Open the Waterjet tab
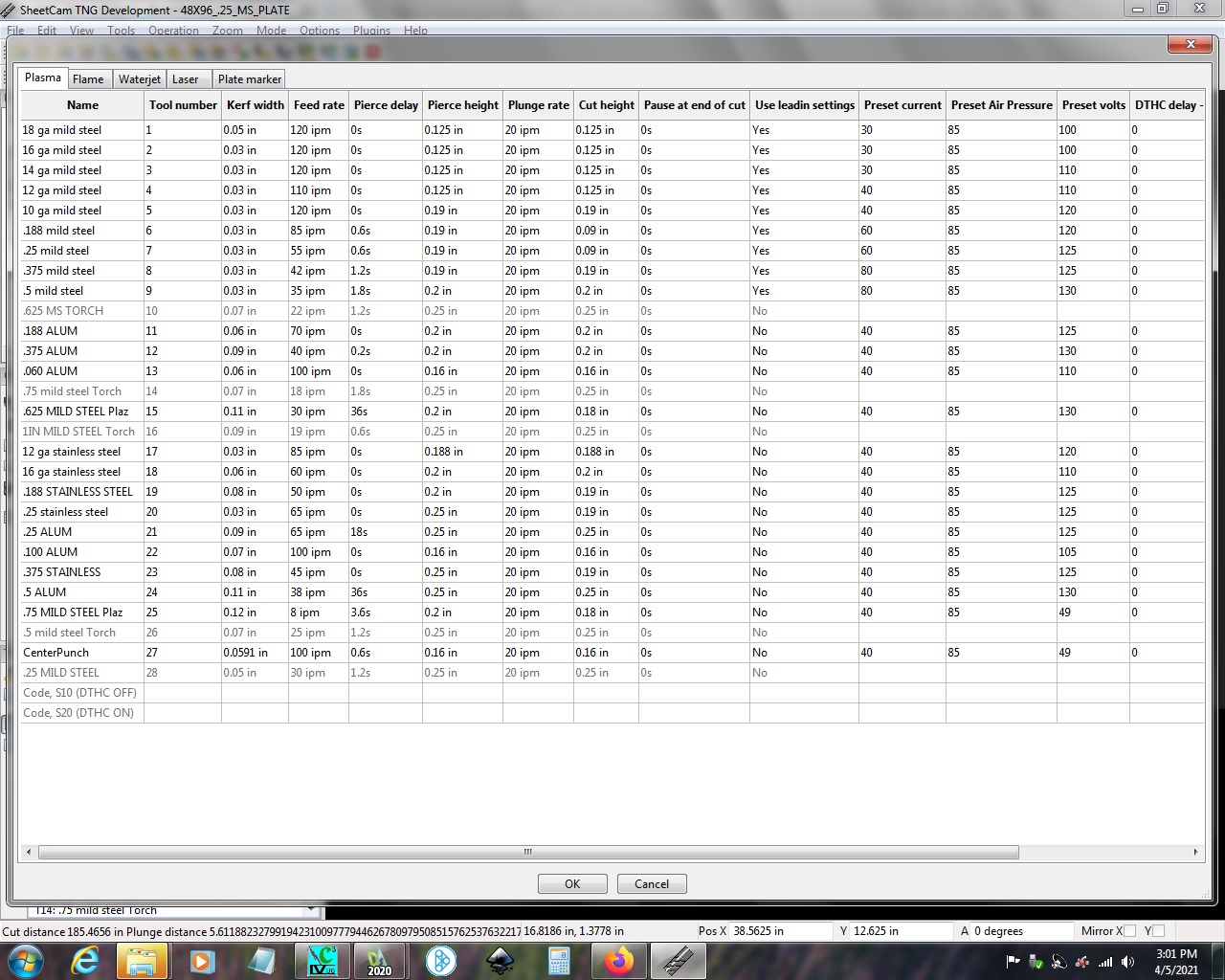The width and height of the screenshot is (1225, 980). coord(140,79)
